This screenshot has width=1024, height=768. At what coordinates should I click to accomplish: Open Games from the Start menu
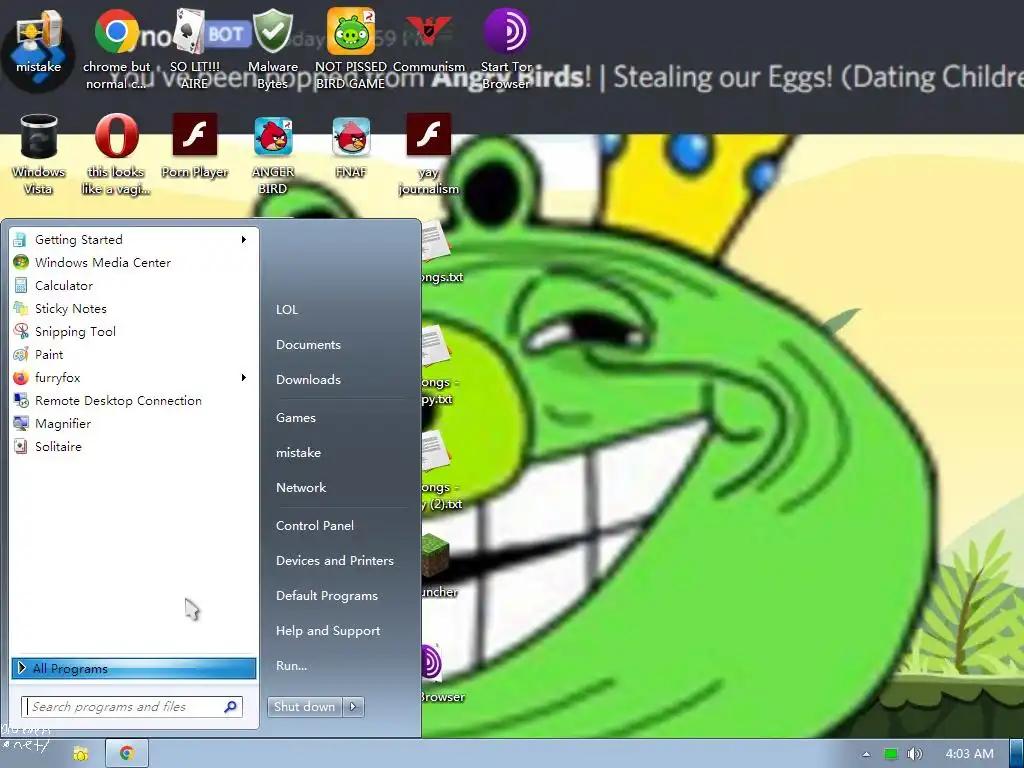[x=296, y=418]
